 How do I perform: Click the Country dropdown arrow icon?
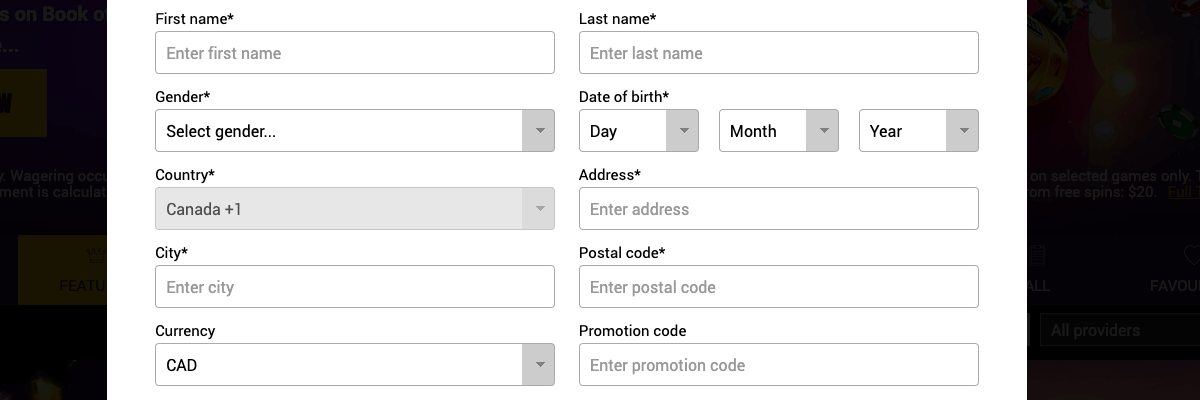pyautogui.click(x=539, y=208)
